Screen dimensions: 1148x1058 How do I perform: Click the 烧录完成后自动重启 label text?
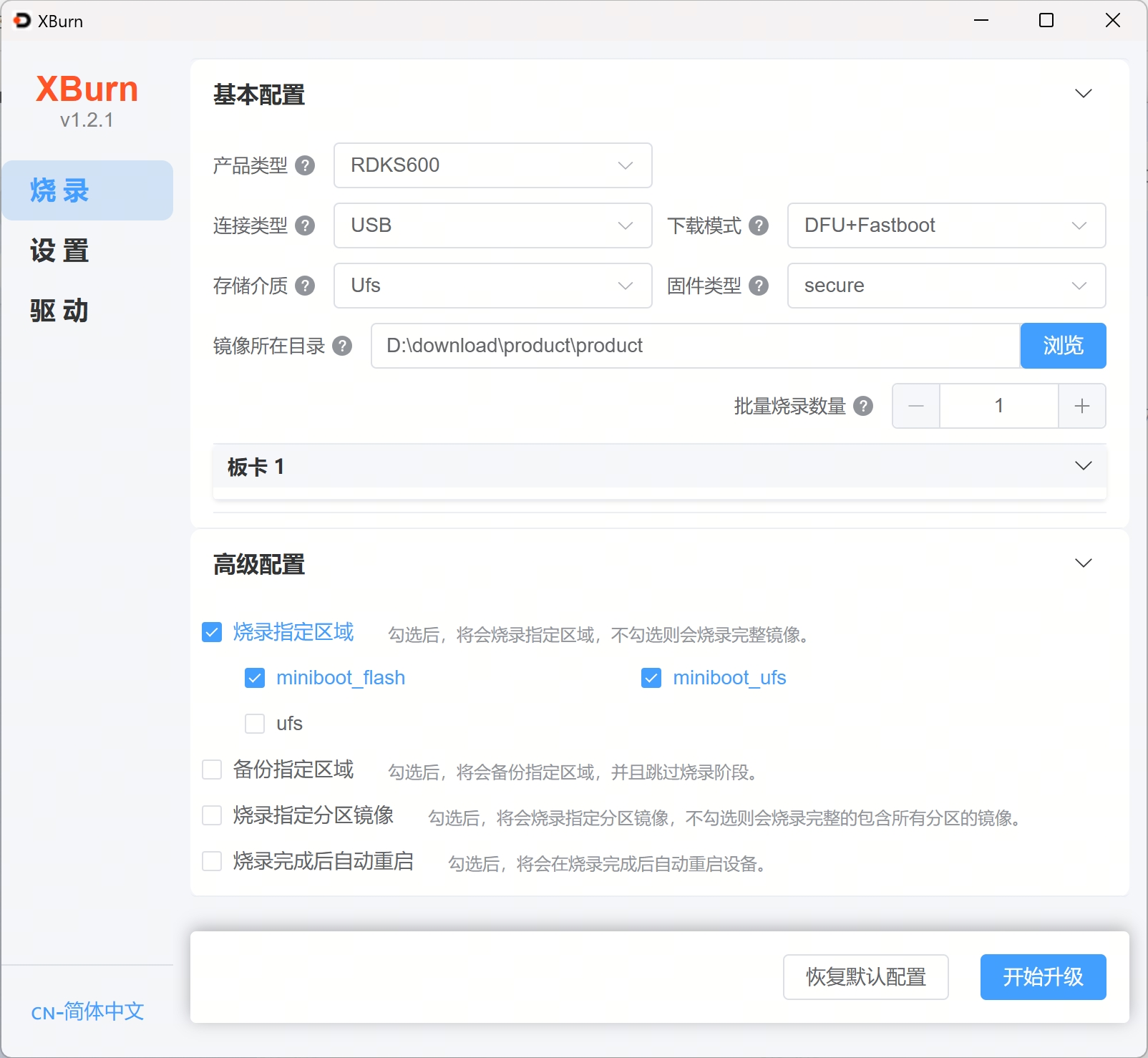coord(324,861)
